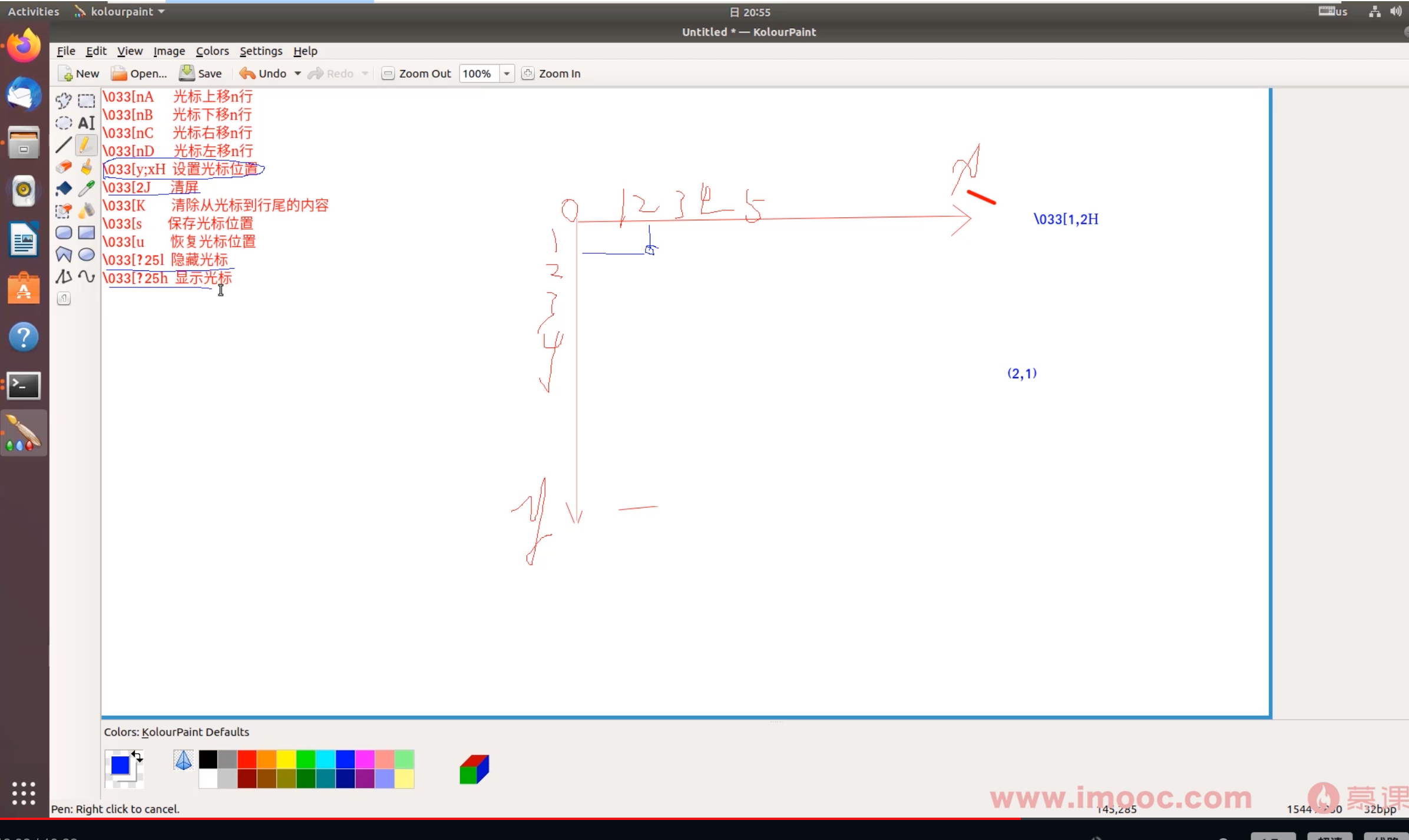
Task: Select the Eraser tool
Action: pyautogui.click(x=64, y=167)
